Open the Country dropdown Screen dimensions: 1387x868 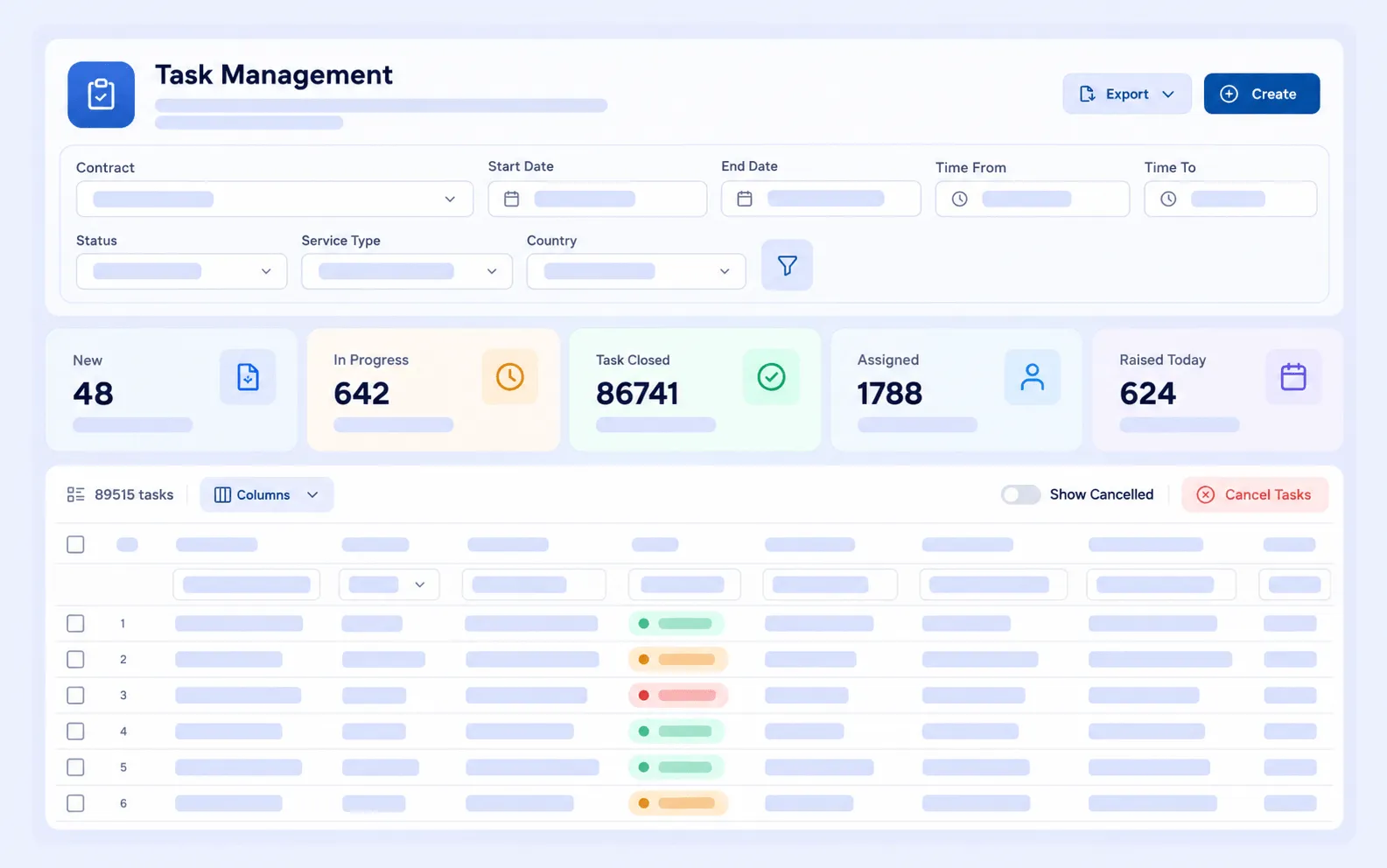(x=636, y=271)
